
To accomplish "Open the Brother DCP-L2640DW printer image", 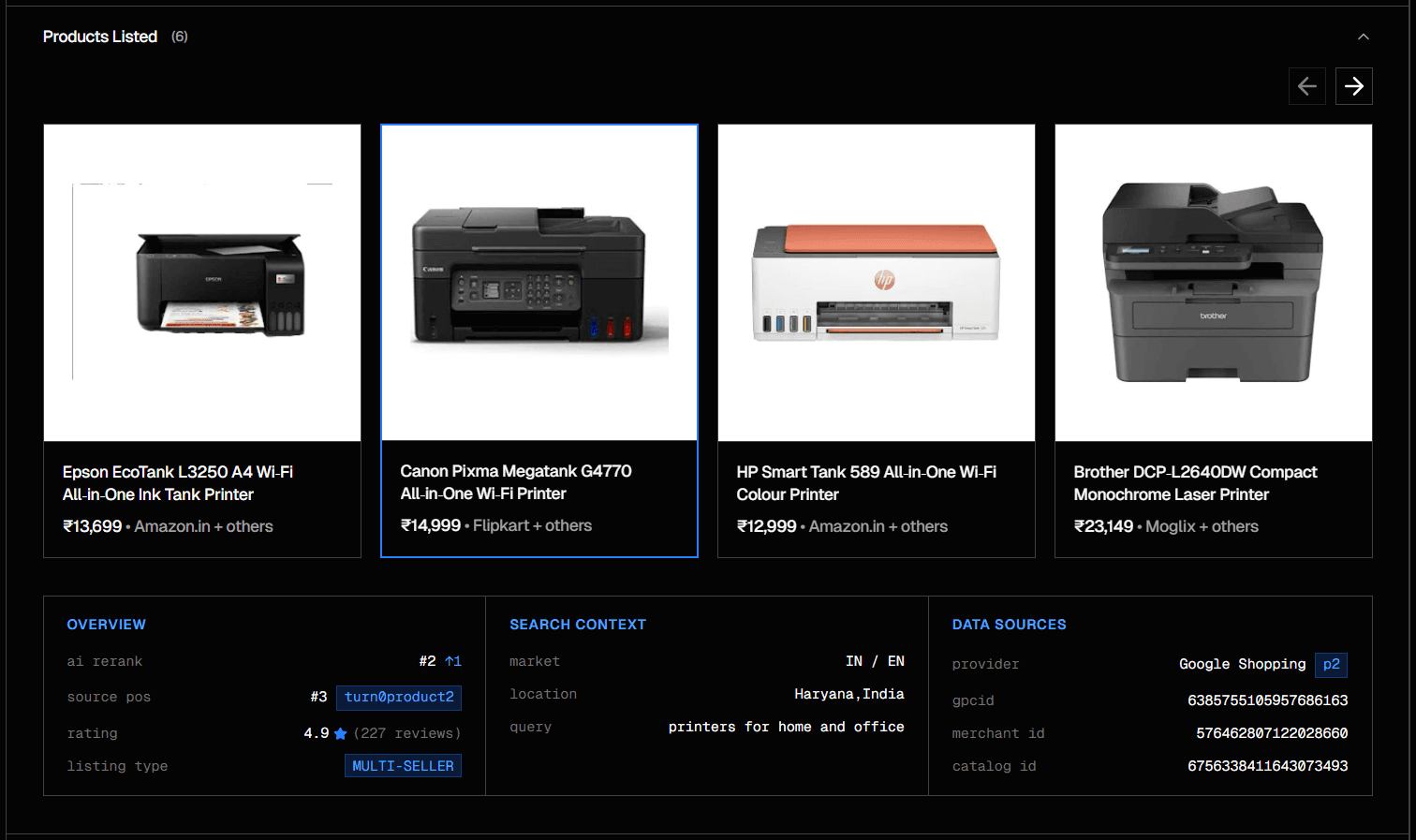I will 1214,283.
